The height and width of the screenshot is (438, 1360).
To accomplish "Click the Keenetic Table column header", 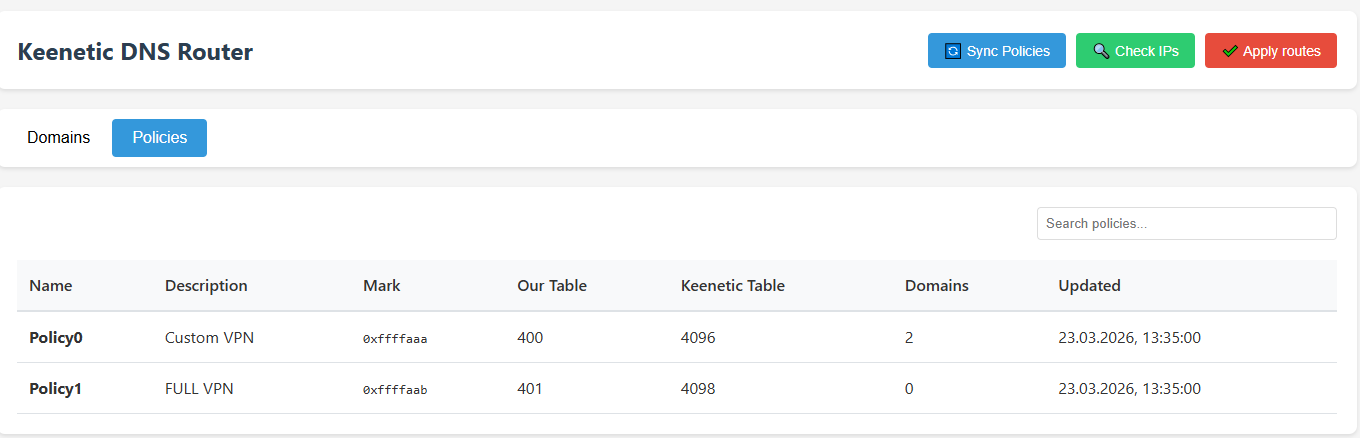I will click(733, 286).
